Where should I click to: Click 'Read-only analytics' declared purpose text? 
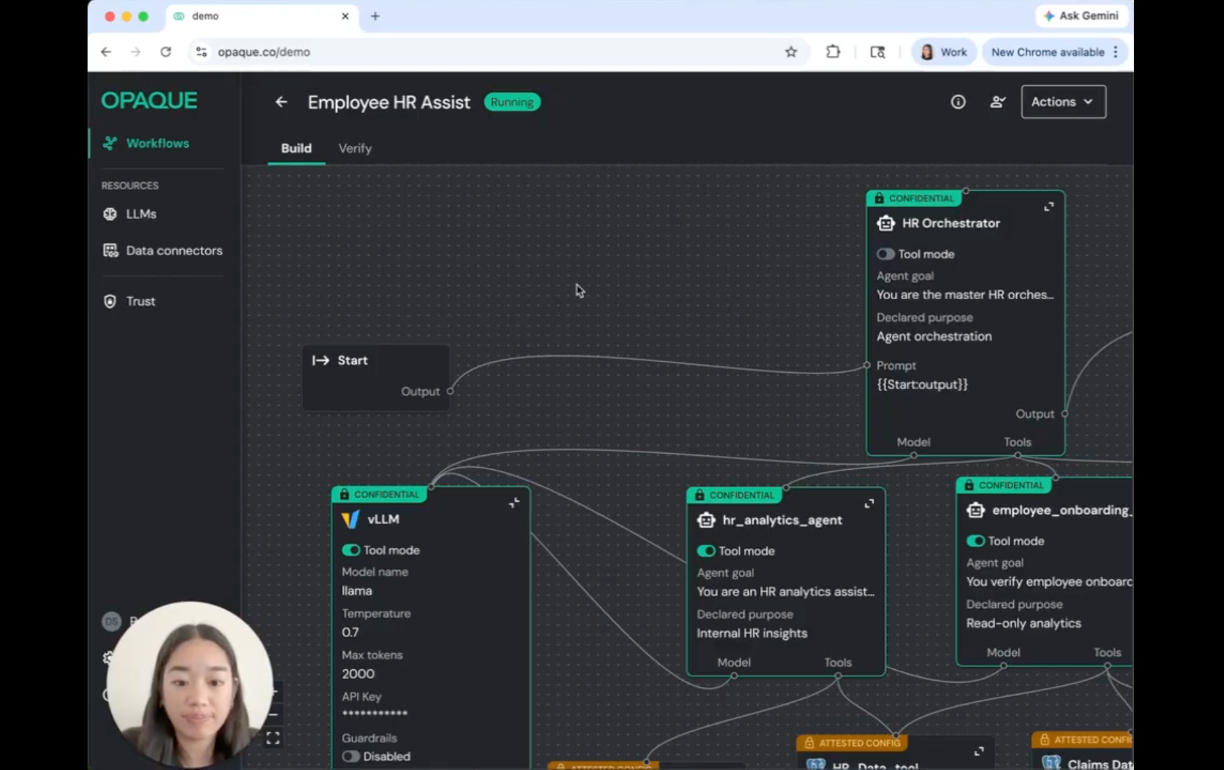pyautogui.click(x=1024, y=623)
